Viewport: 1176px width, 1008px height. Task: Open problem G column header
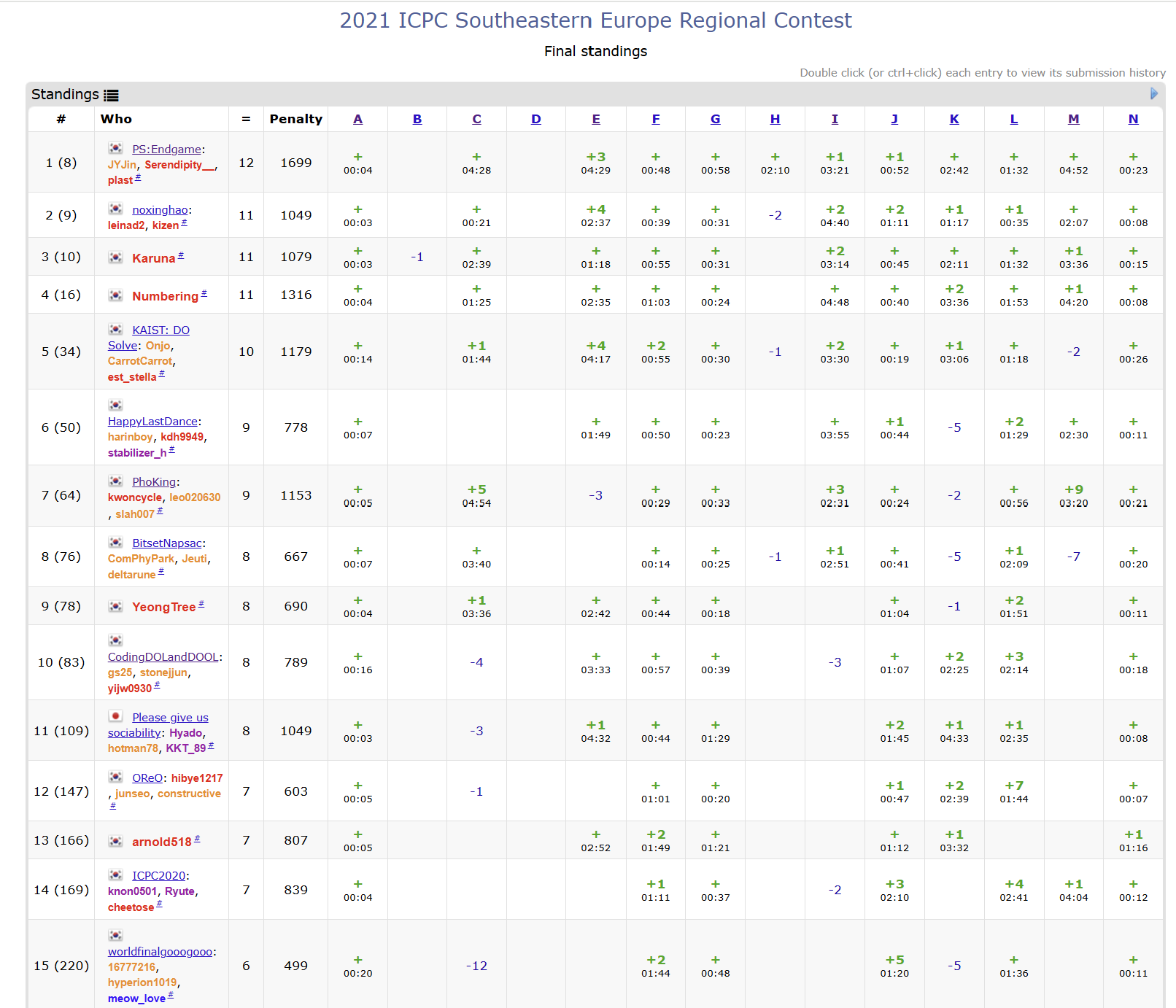point(716,119)
